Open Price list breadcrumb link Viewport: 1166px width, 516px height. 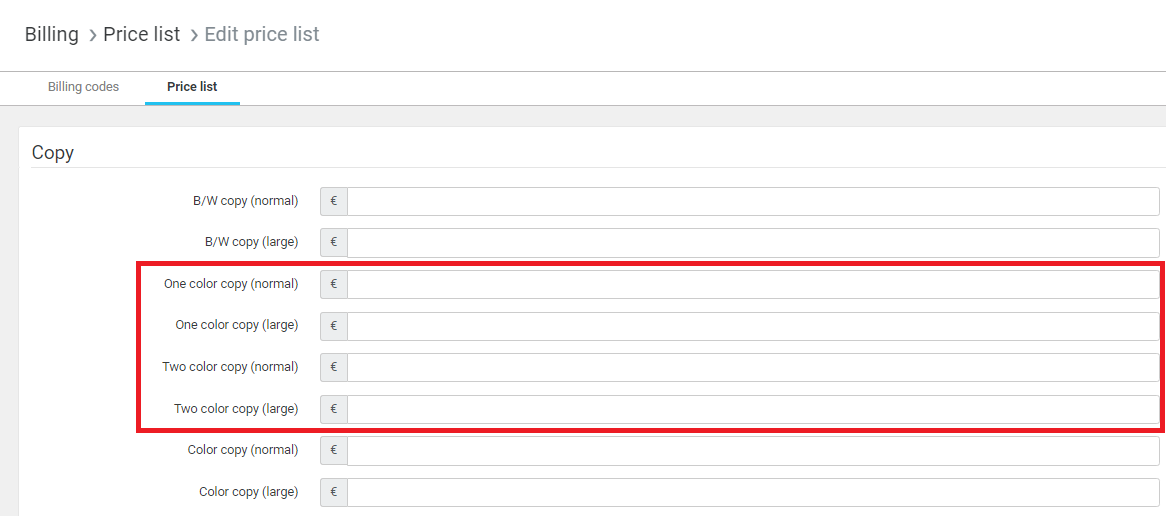pyautogui.click(x=142, y=34)
